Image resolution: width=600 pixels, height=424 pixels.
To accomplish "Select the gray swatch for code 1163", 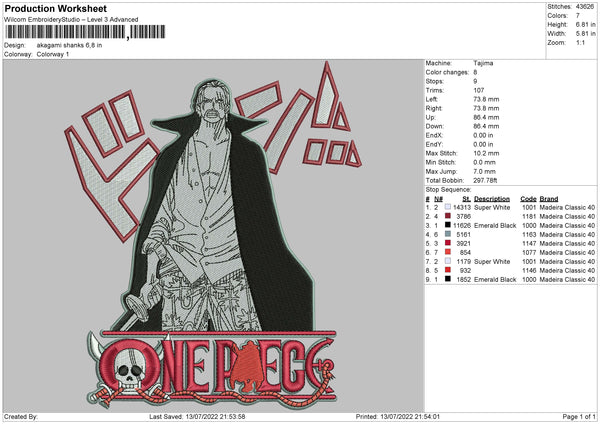I will (447, 234).
